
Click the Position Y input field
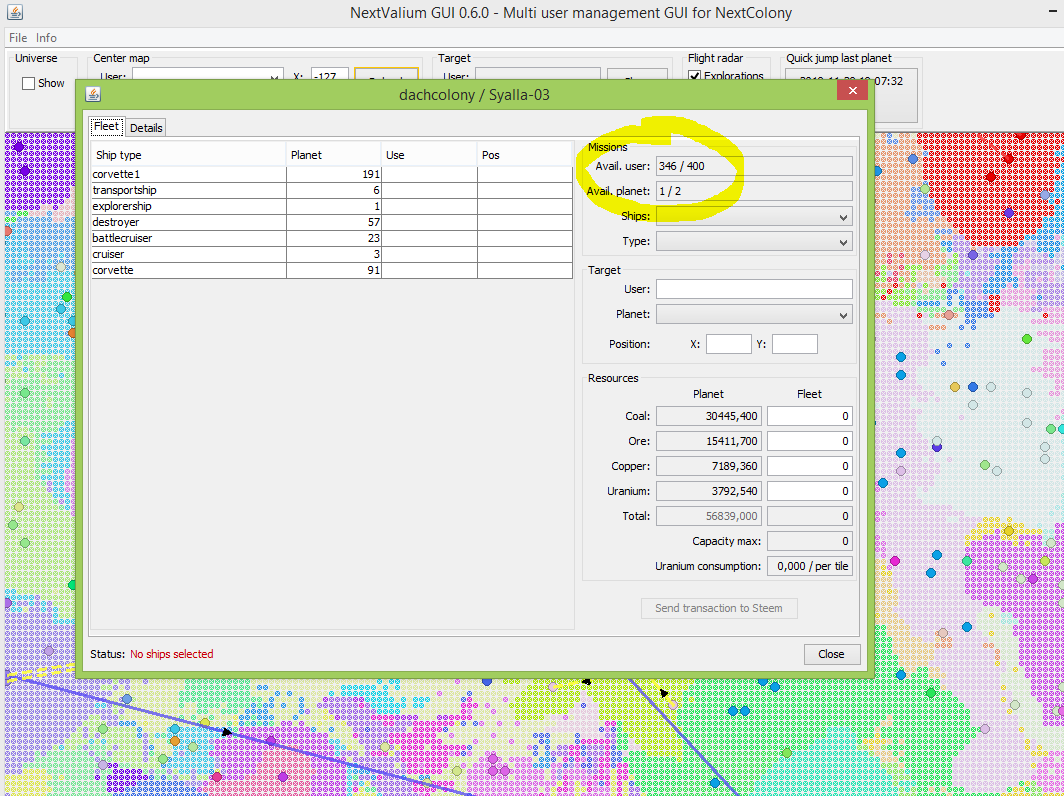coord(795,344)
